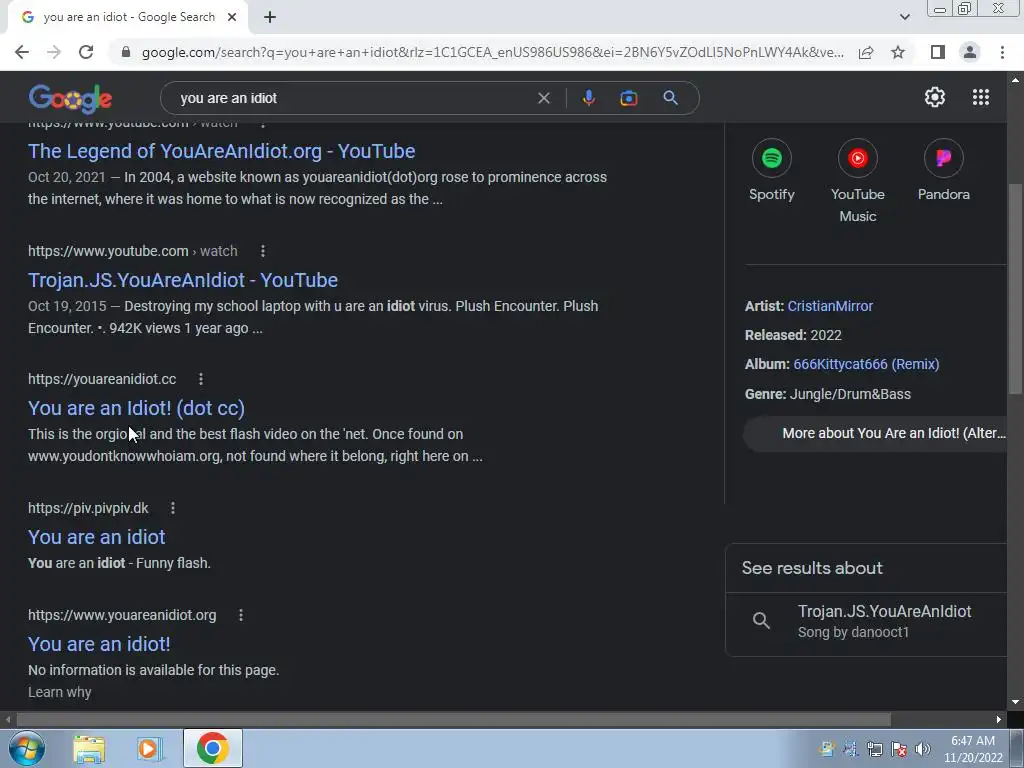Submit search with the magnifier icon
Screen dimensions: 1024x768
(x=670, y=98)
